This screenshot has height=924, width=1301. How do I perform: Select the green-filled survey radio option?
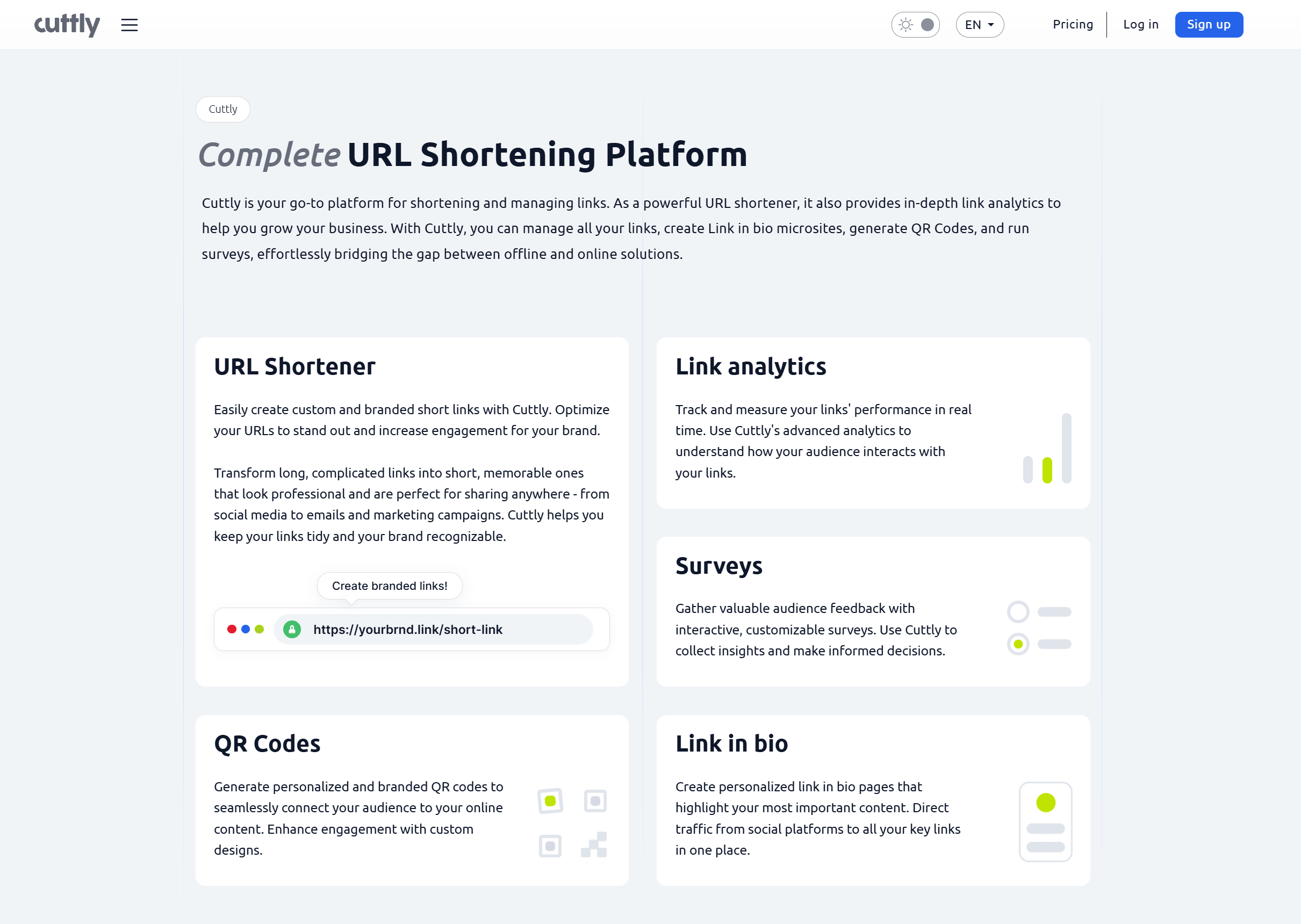[1018, 644]
